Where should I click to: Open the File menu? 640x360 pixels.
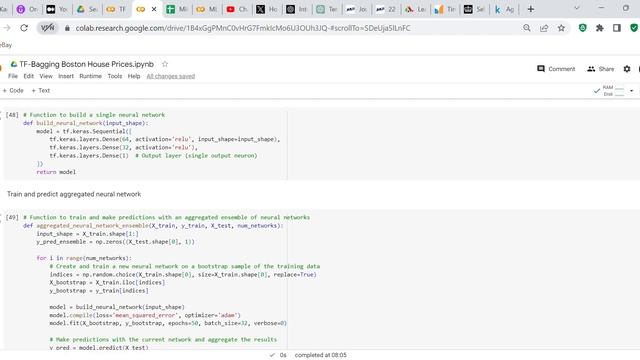pyautogui.click(x=13, y=76)
